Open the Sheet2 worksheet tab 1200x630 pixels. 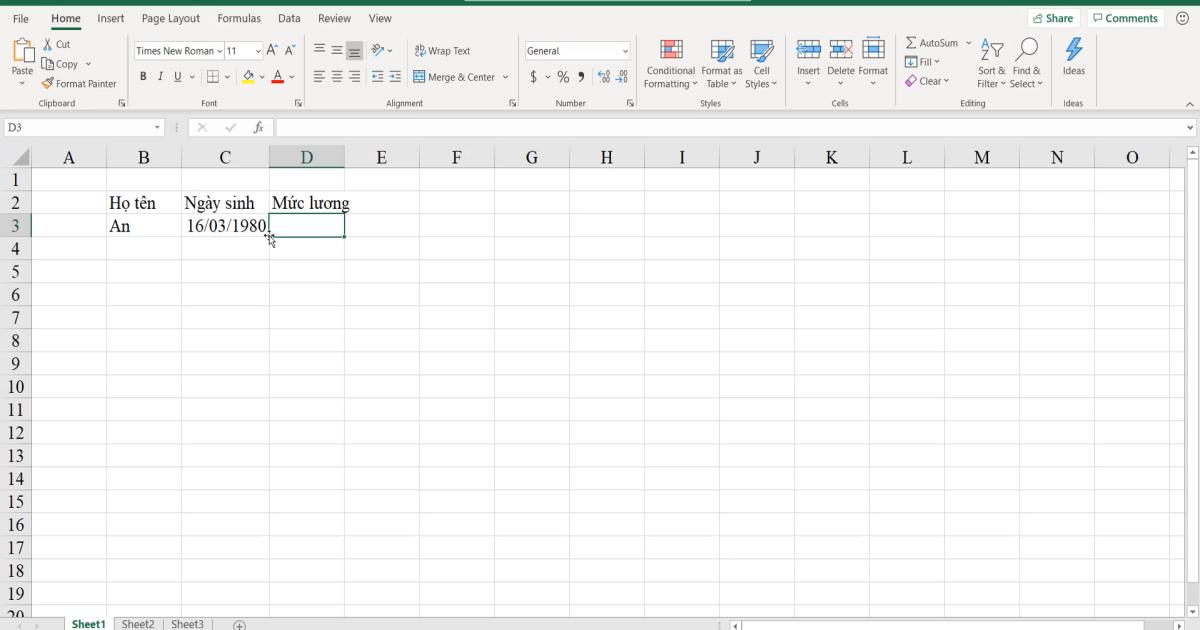point(138,623)
